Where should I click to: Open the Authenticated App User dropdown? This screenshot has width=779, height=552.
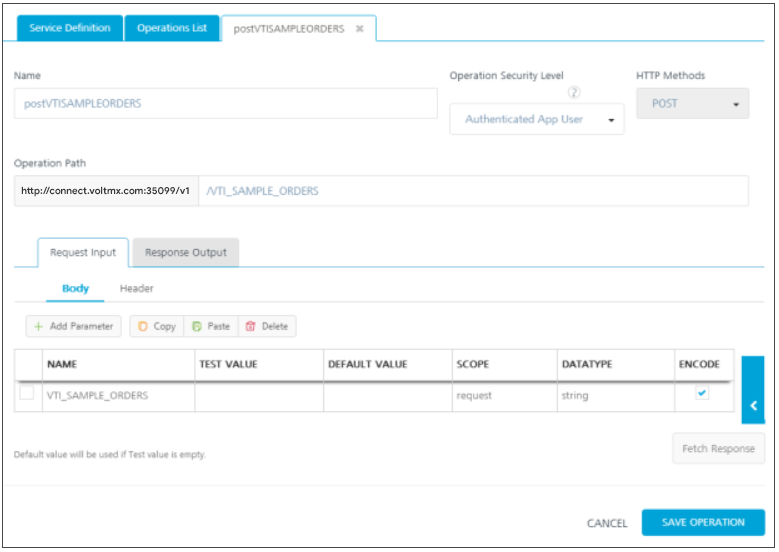coord(537,119)
